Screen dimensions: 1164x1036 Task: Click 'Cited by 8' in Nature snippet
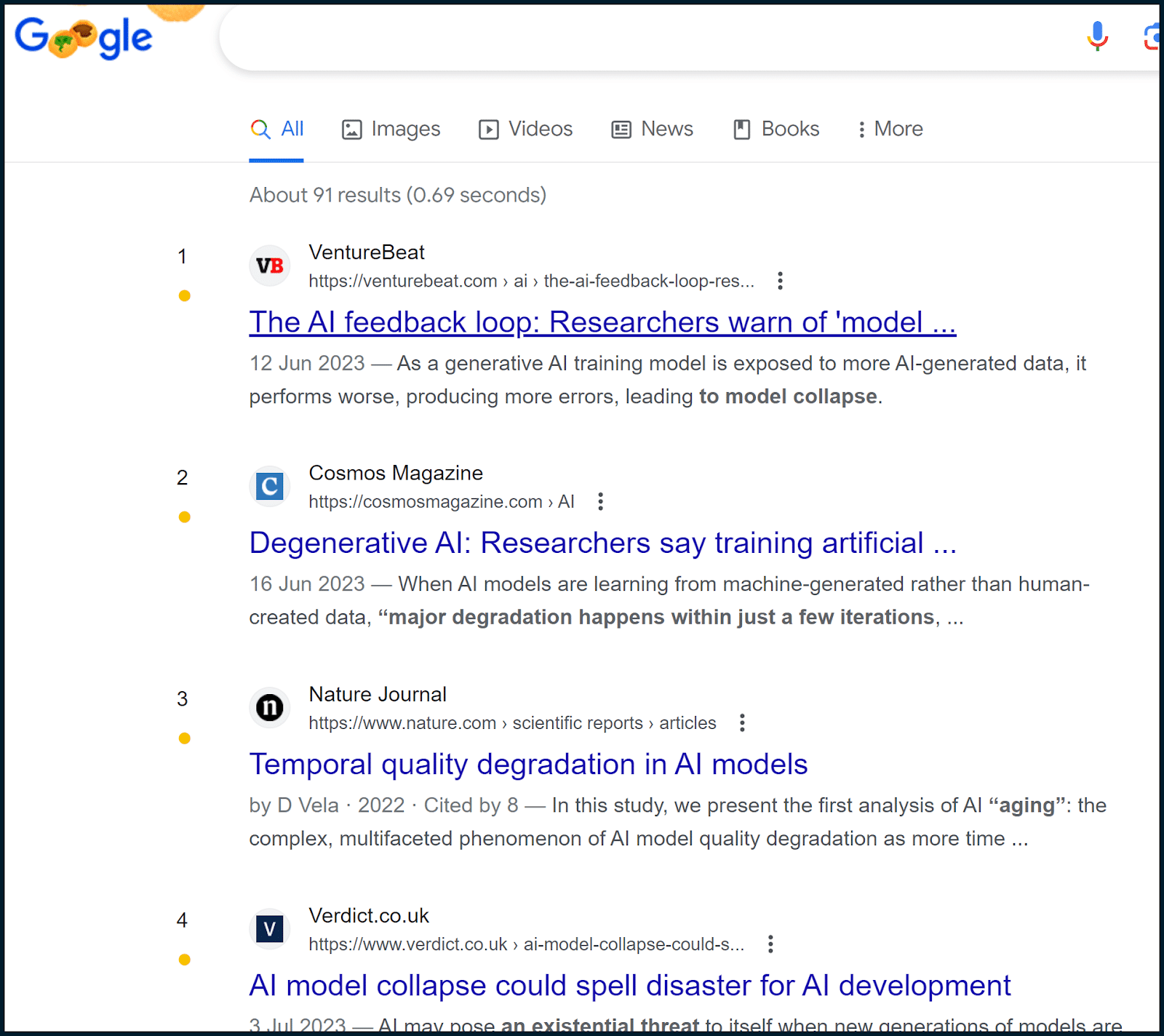(471, 805)
